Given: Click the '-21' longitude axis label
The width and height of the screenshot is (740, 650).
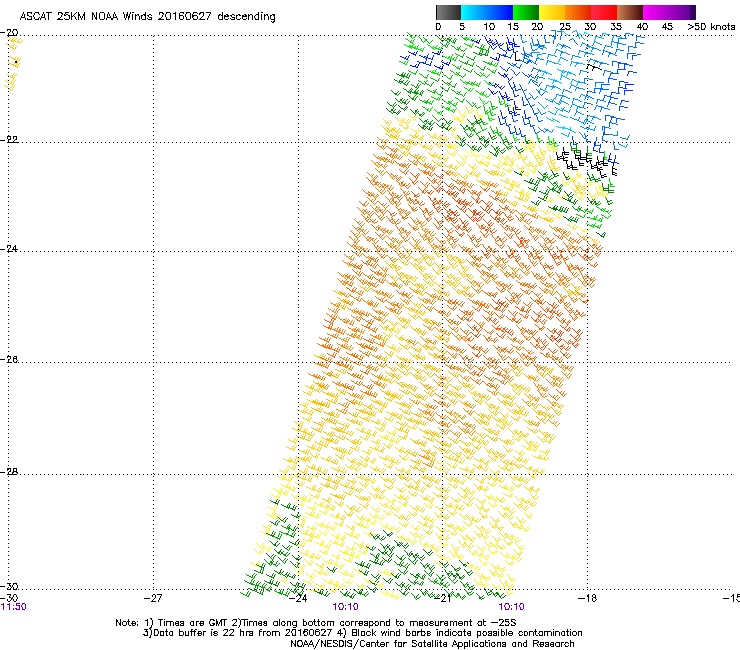Looking at the screenshot, I should point(442,598).
